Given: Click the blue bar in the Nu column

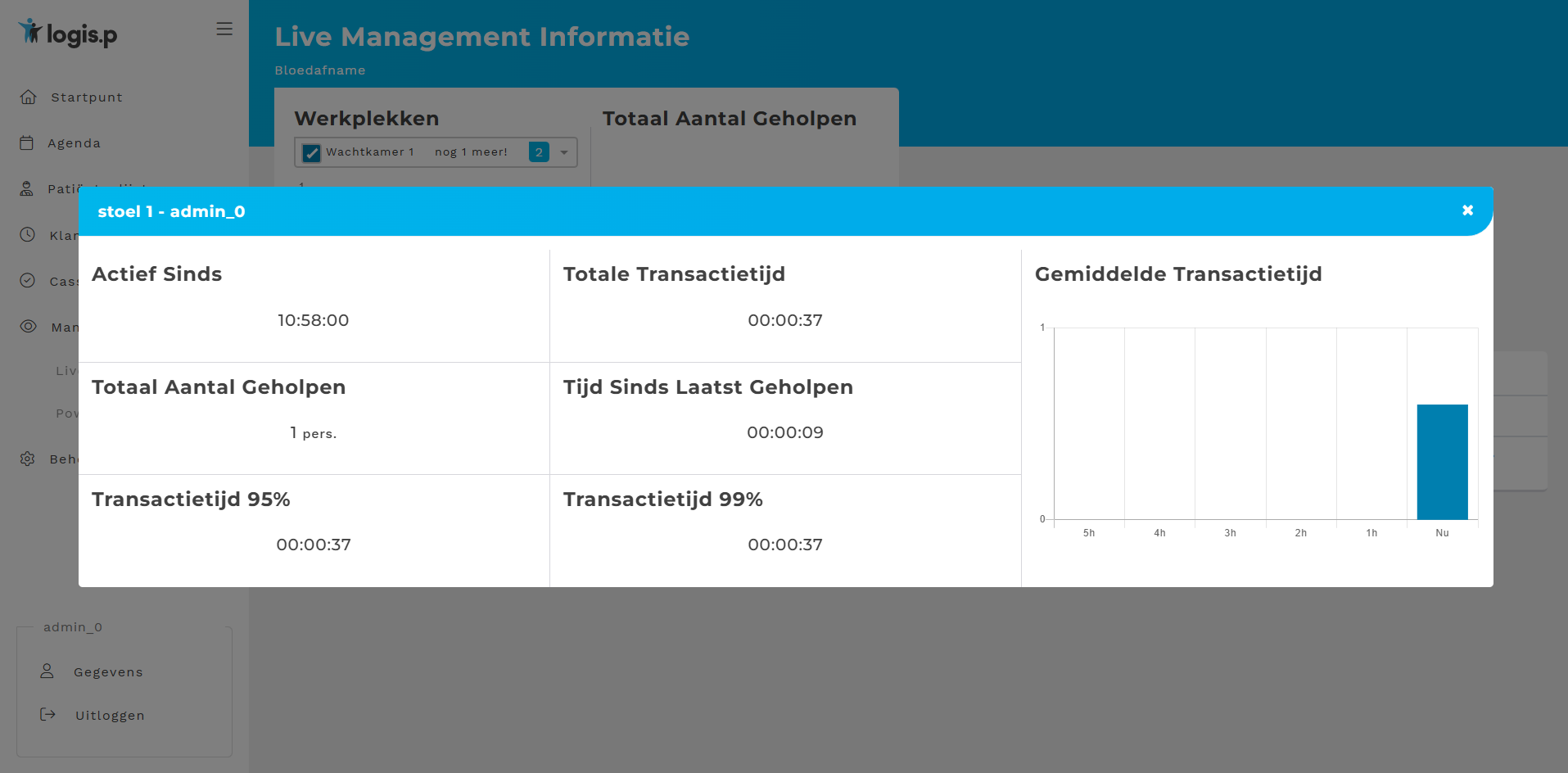Looking at the screenshot, I should click(1442, 462).
